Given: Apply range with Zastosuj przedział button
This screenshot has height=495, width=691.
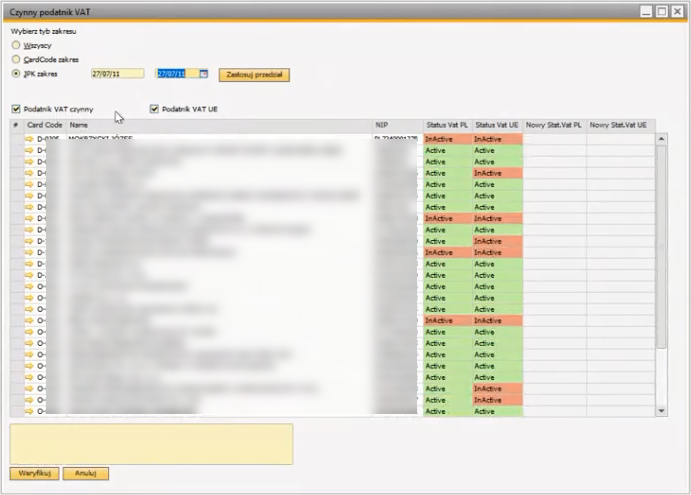Looking at the screenshot, I should tap(254, 75).
